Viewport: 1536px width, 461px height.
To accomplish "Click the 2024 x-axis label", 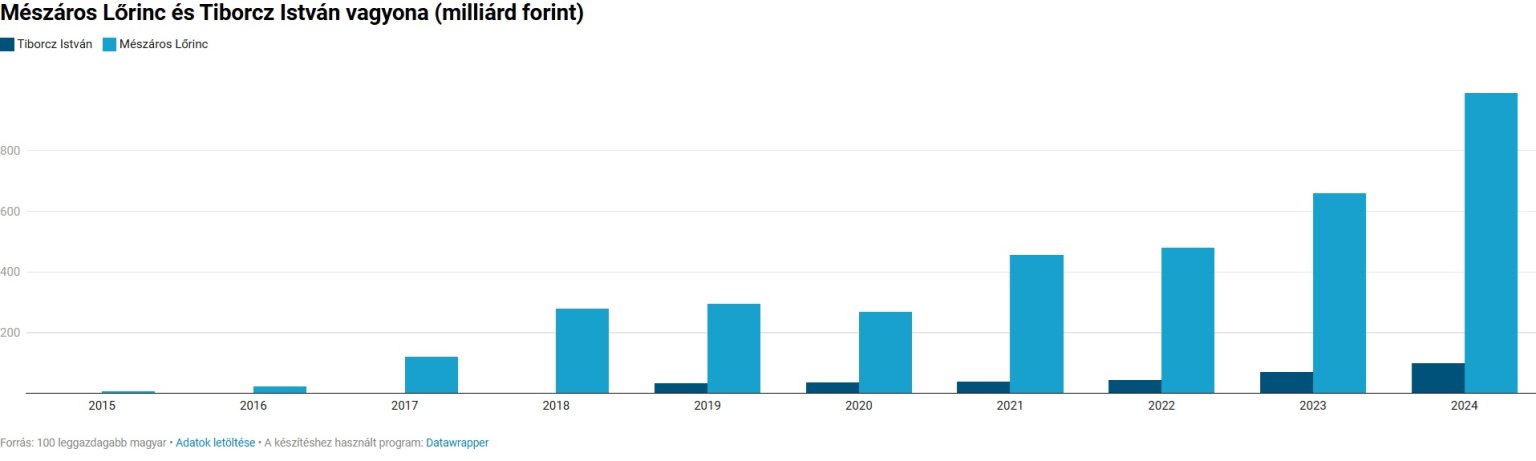I will (x=1465, y=406).
